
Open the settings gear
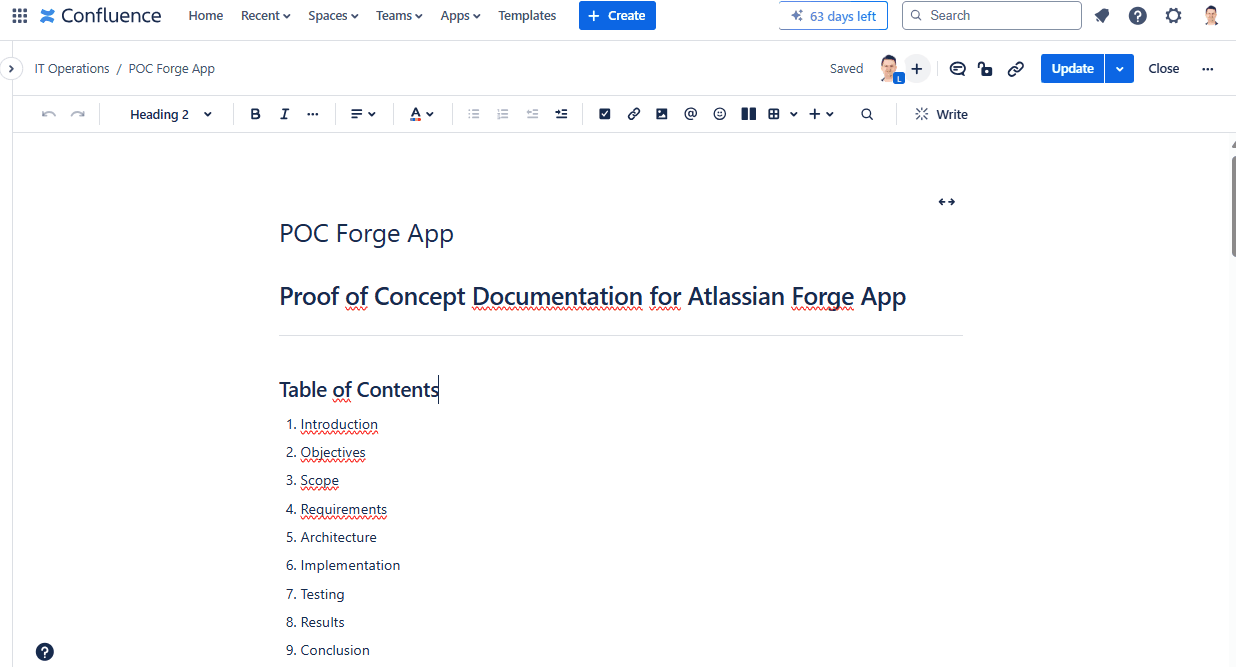click(1173, 16)
